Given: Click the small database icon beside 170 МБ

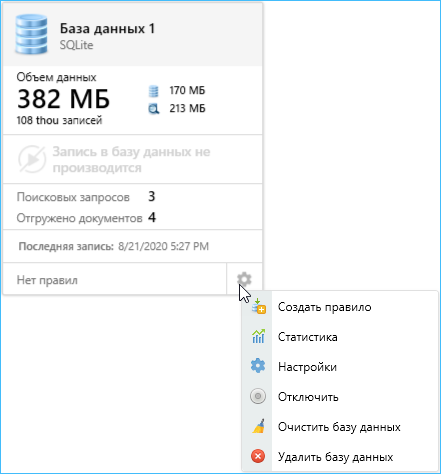Looking at the screenshot, I should [153, 91].
